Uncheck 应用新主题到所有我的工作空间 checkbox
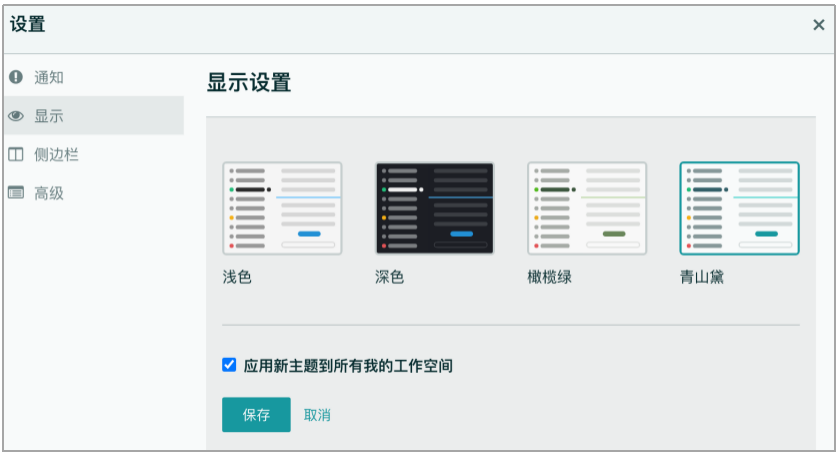Screen dimensions: 840x456 point(229,365)
